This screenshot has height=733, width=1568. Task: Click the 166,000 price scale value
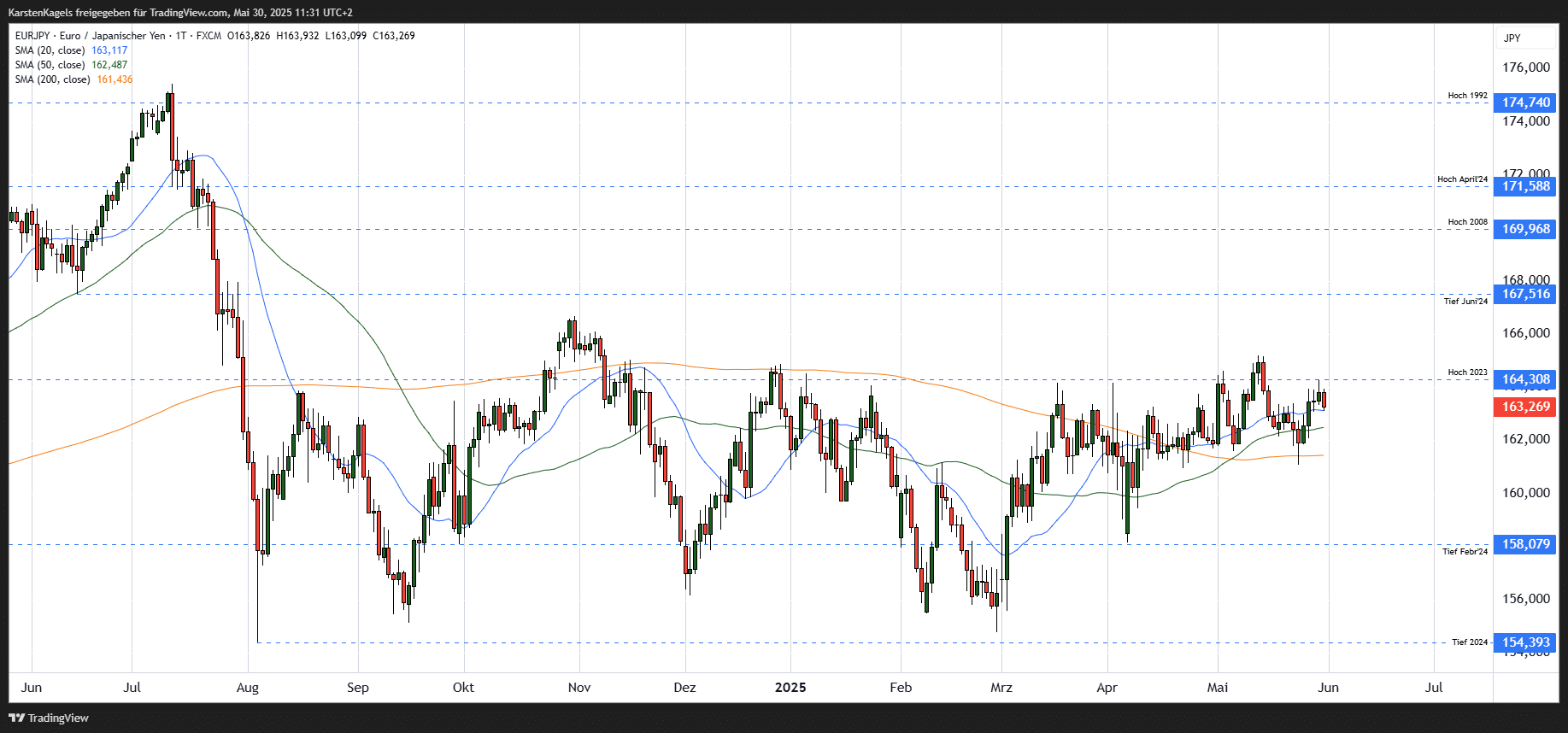coord(1526,333)
